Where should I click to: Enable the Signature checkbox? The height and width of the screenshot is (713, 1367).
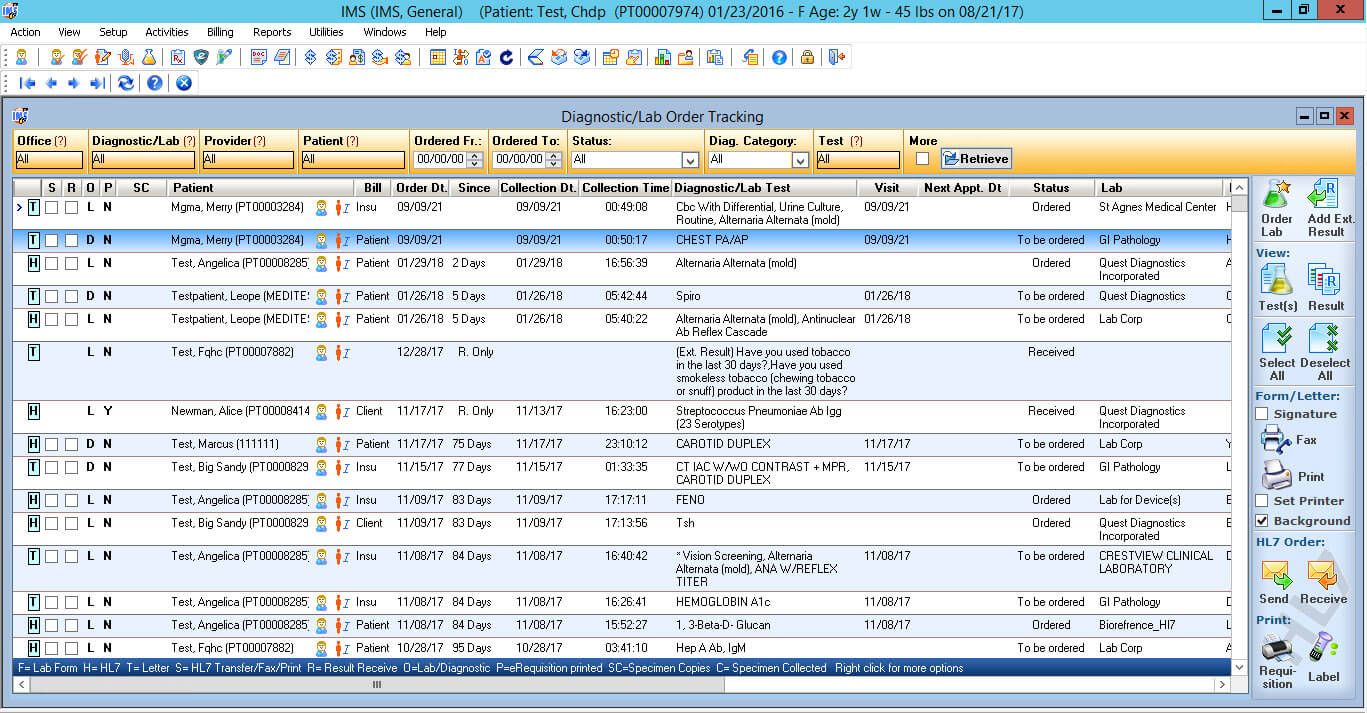[x=1262, y=414]
